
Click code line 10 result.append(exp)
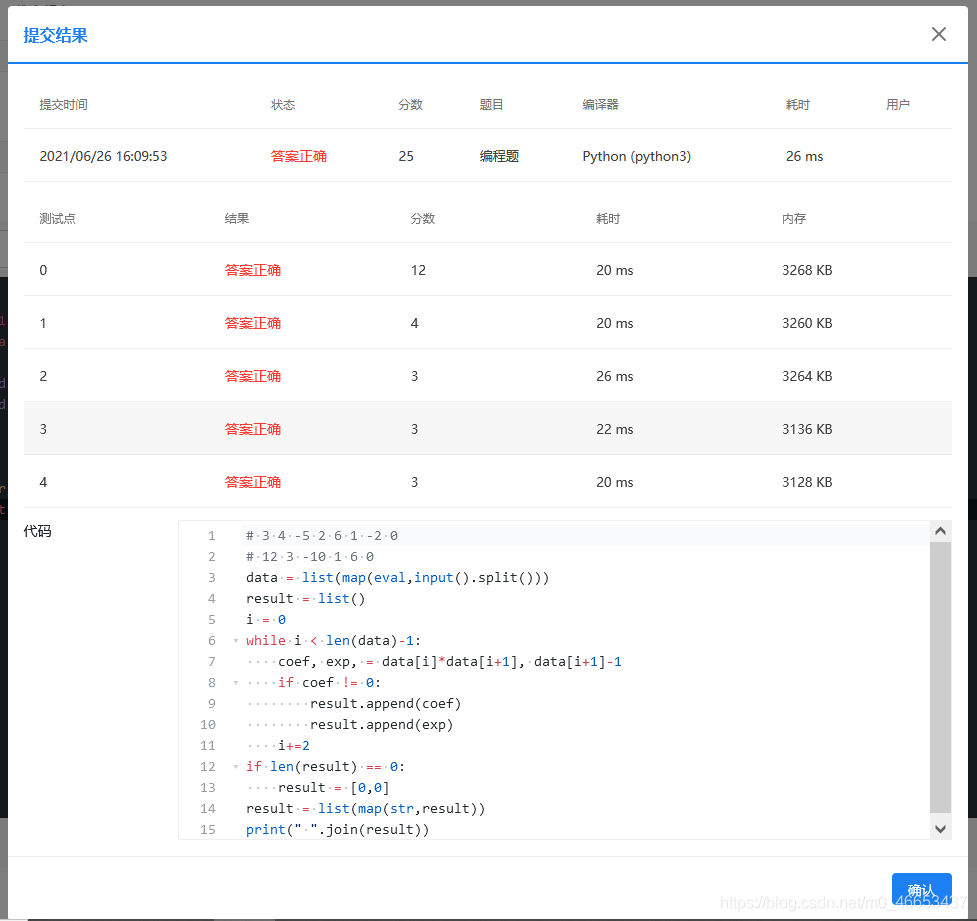(381, 725)
